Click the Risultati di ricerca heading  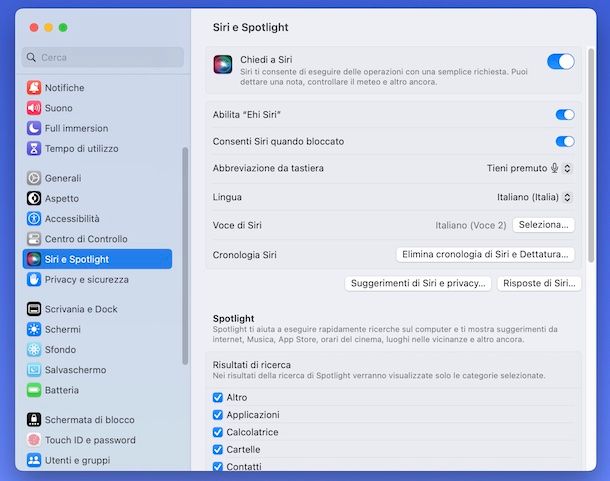point(252,365)
